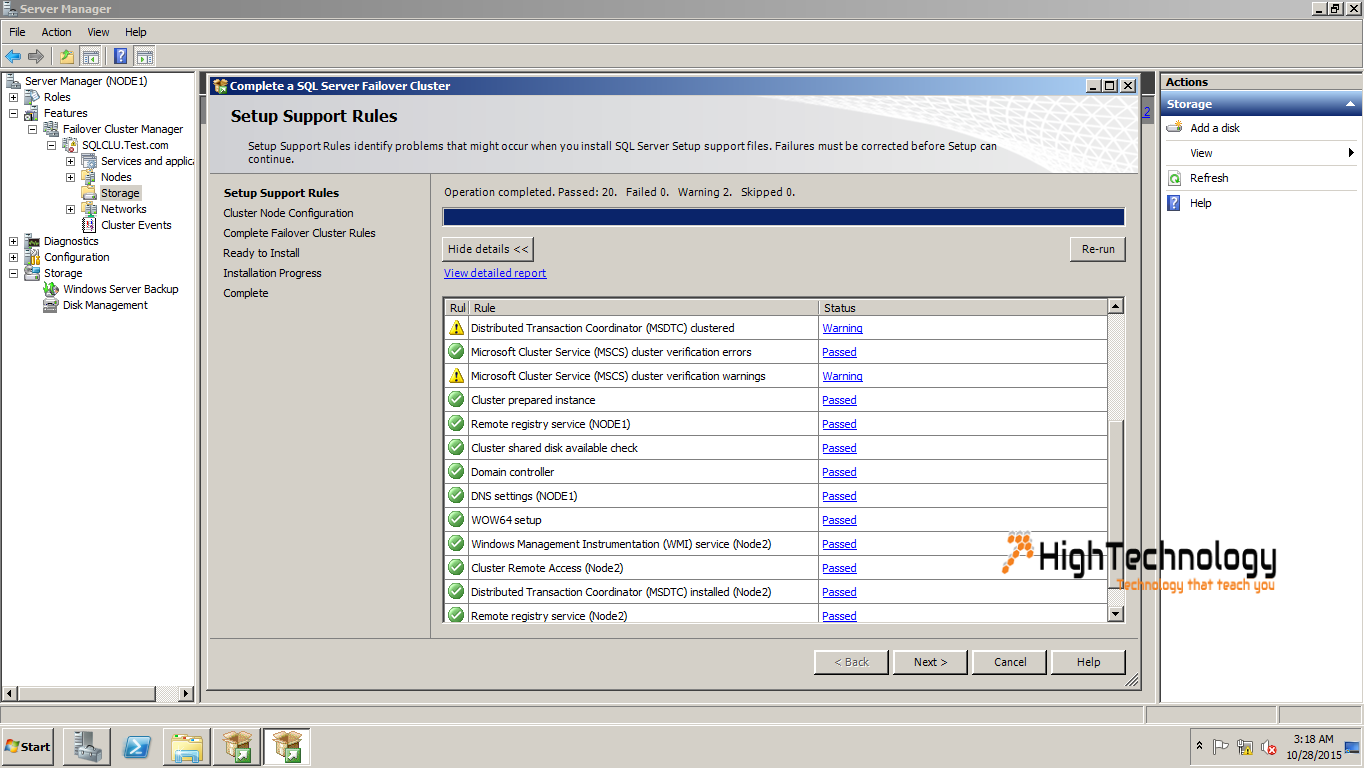The image size is (1364, 768).
Task: Expand the Configuration tree node
Action: tap(13, 257)
